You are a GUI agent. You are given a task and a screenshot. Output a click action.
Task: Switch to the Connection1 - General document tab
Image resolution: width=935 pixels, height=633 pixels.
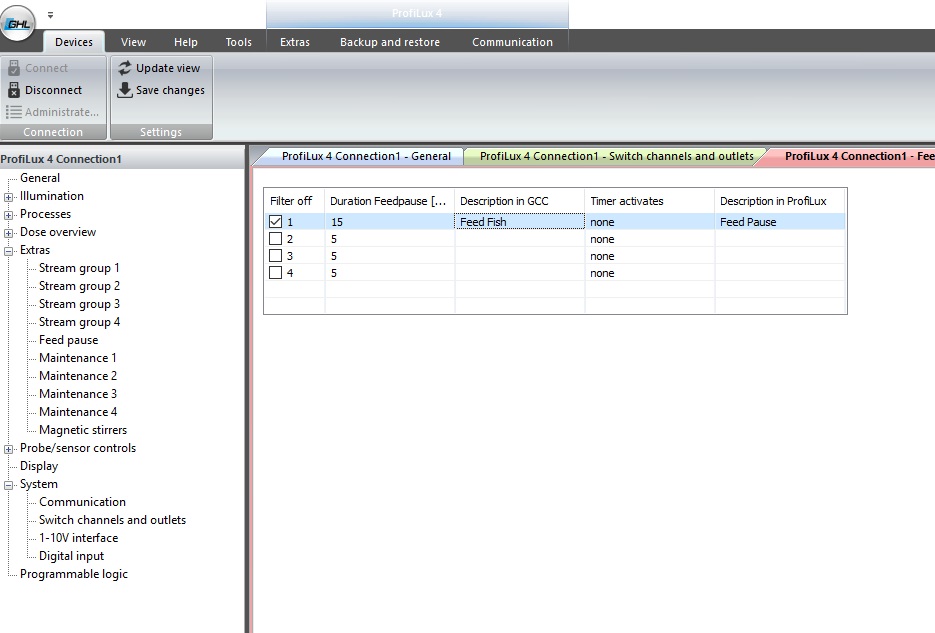[366, 156]
